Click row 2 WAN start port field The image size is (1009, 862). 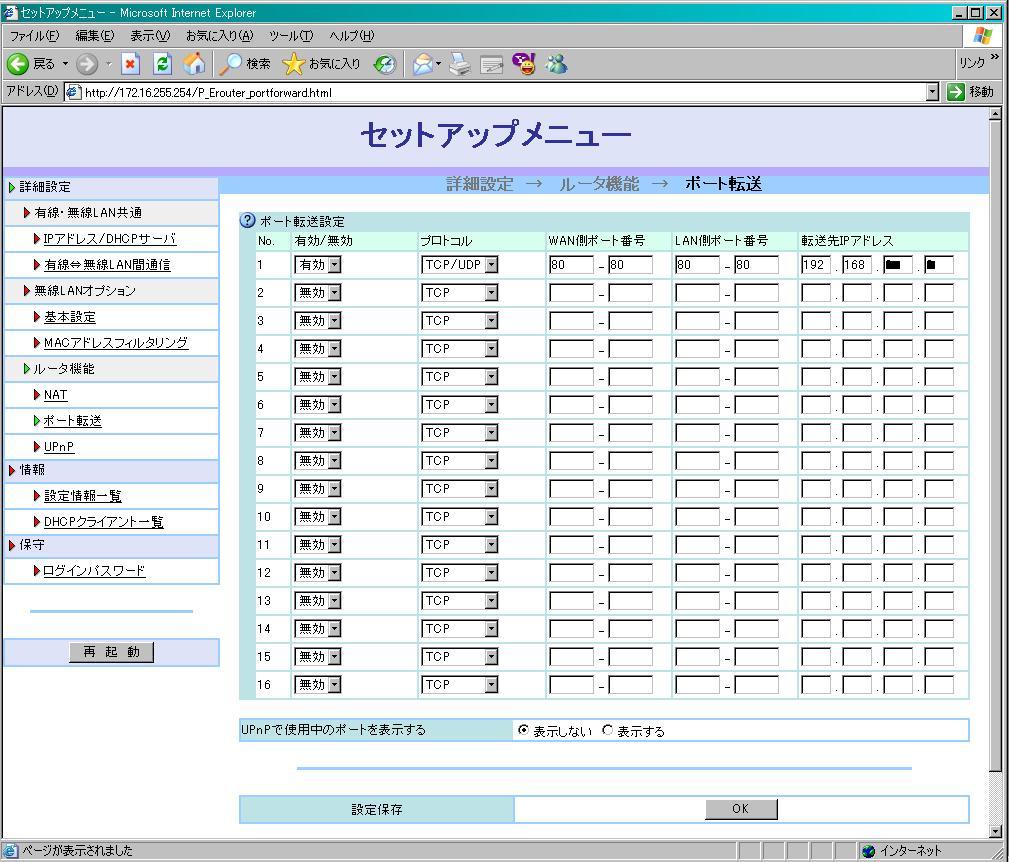(x=571, y=293)
